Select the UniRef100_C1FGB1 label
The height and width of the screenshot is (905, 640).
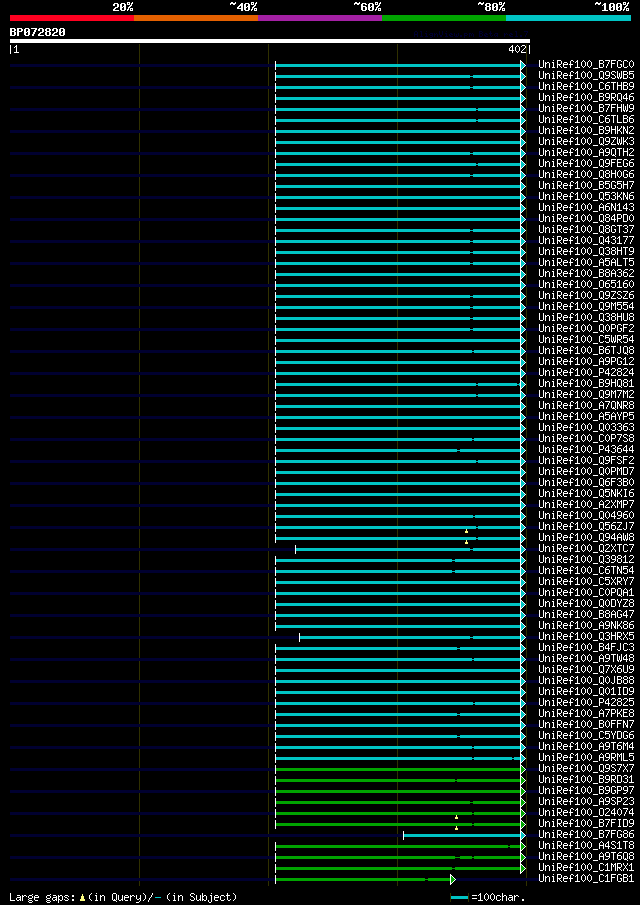point(586,878)
